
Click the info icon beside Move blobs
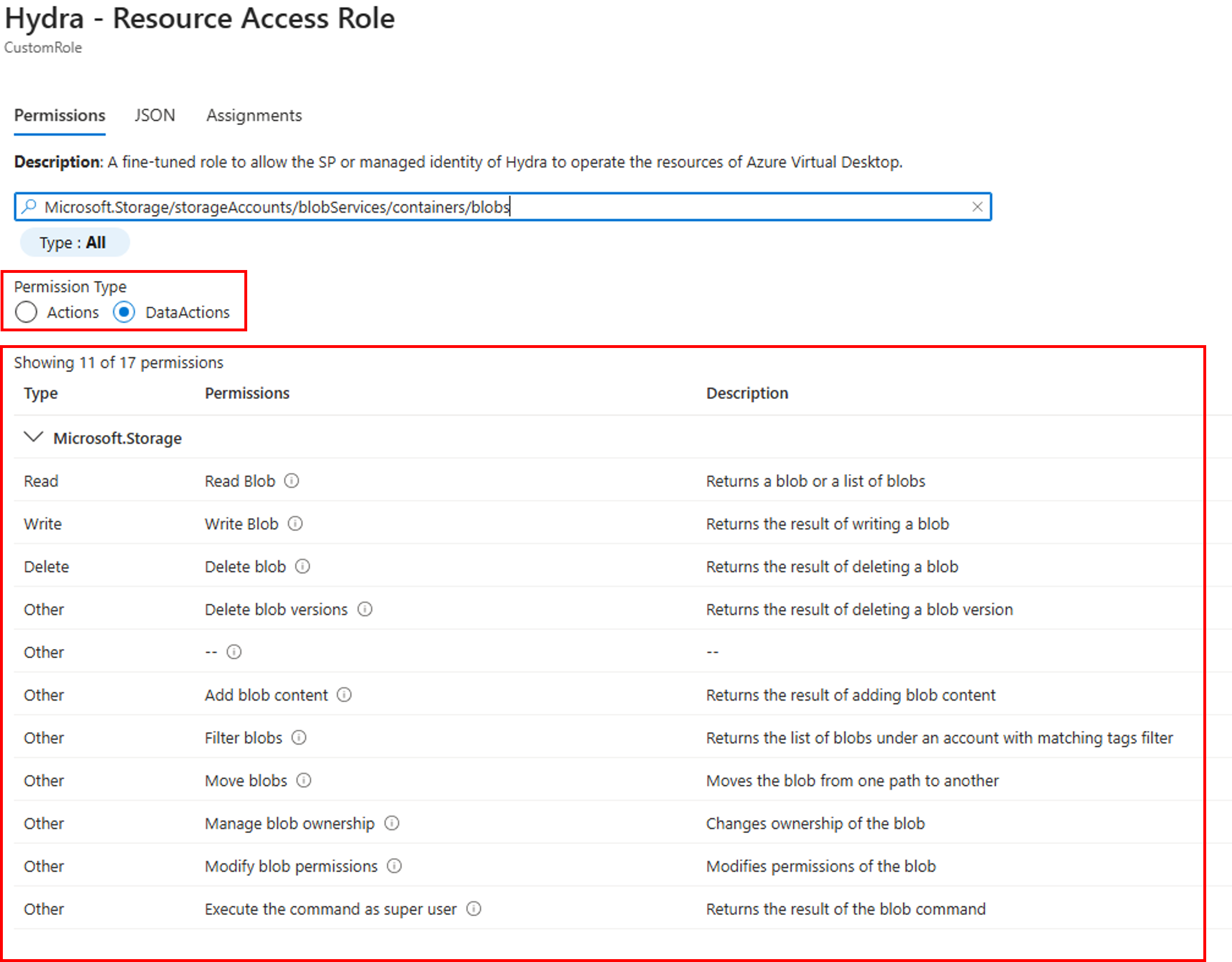[x=304, y=780]
